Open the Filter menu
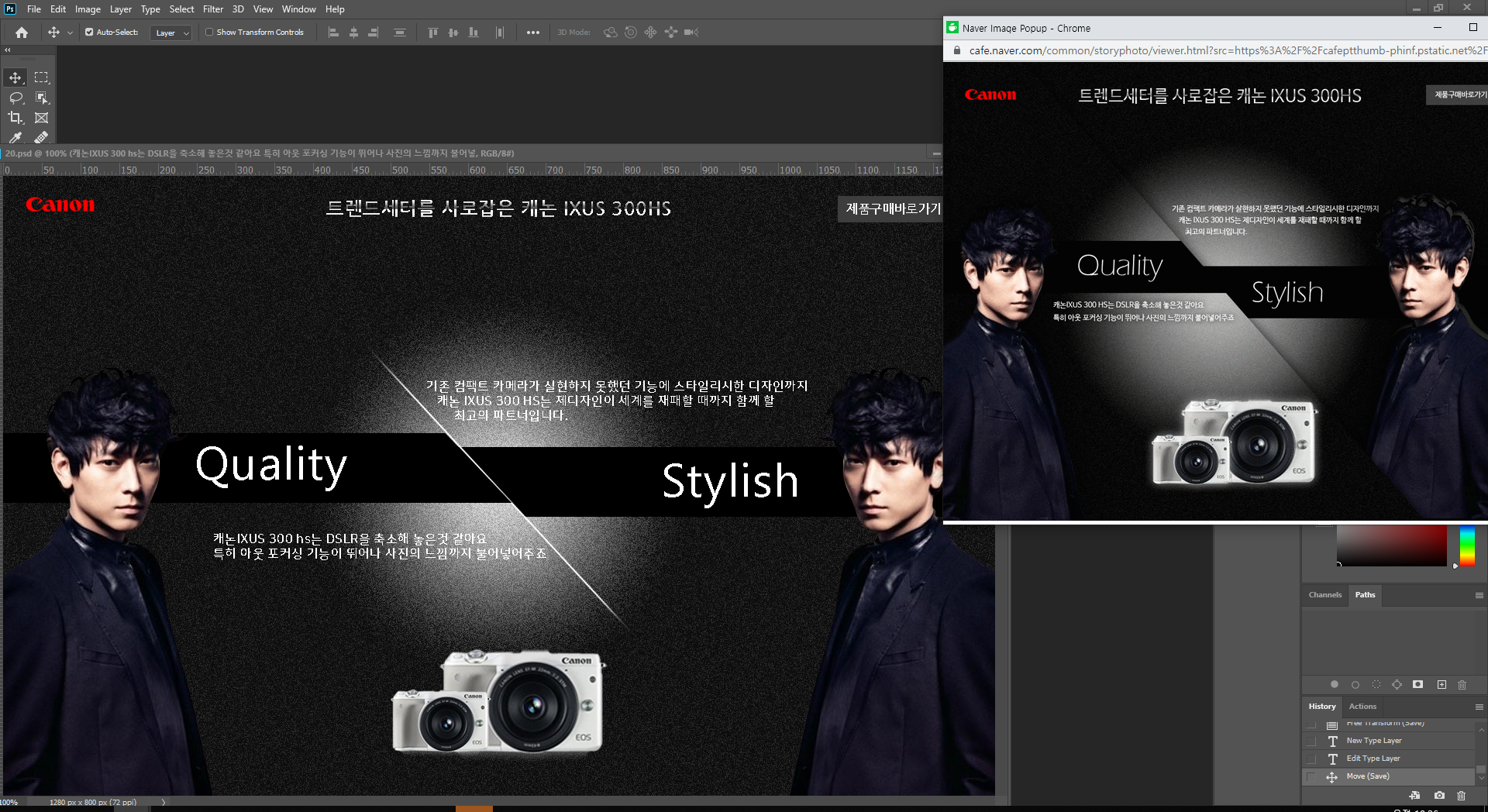Screen dimensions: 1488x812 click(x=213, y=9)
